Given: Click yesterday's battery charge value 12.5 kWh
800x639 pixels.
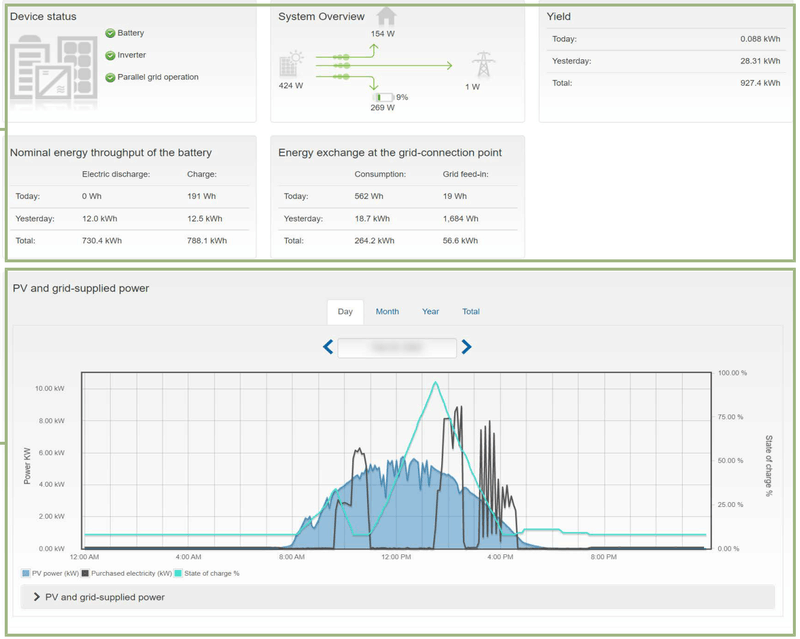Looking at the screenshot, I should click(x=205, y=218).
